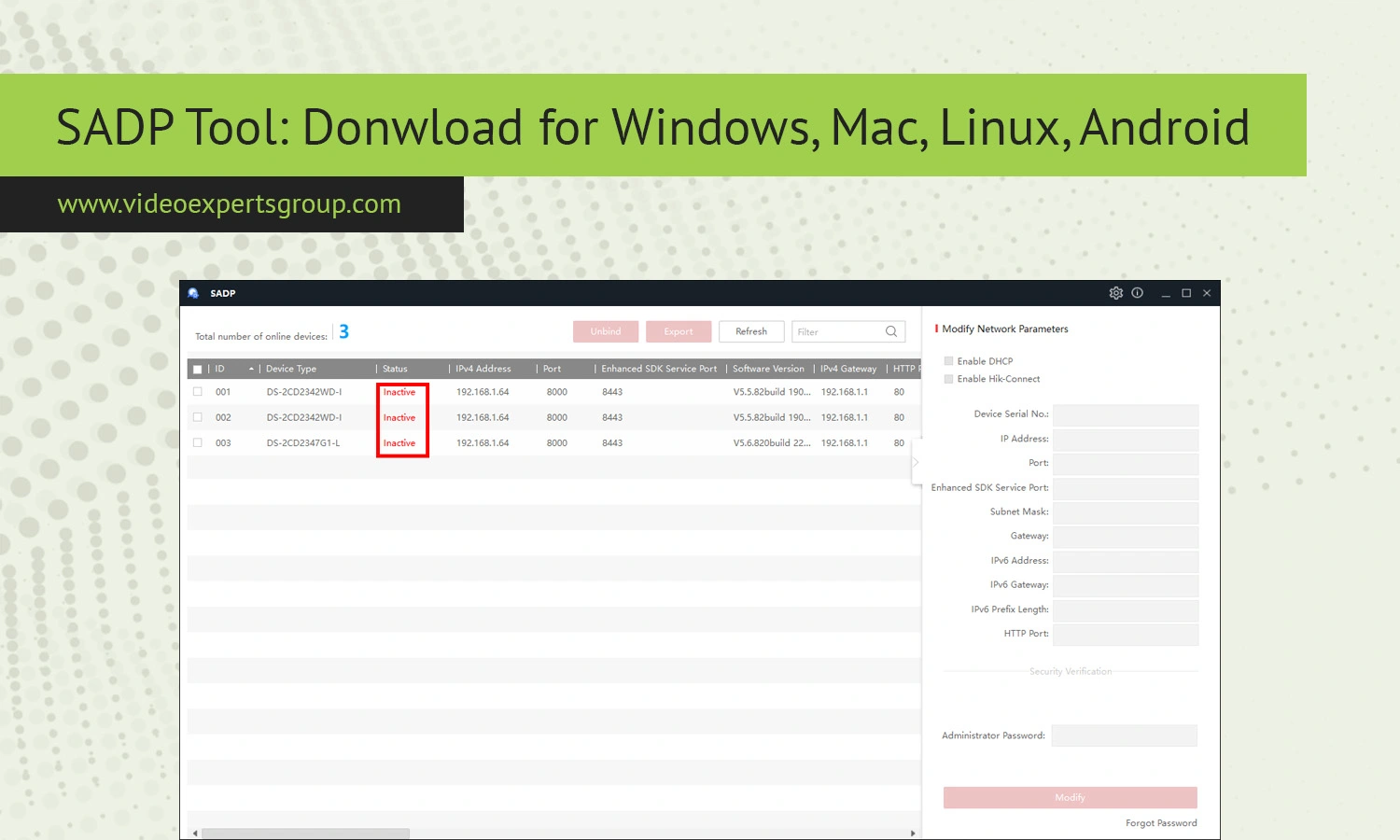
Task: Click the IPv6 Gateway input field
Action: 1126,585
